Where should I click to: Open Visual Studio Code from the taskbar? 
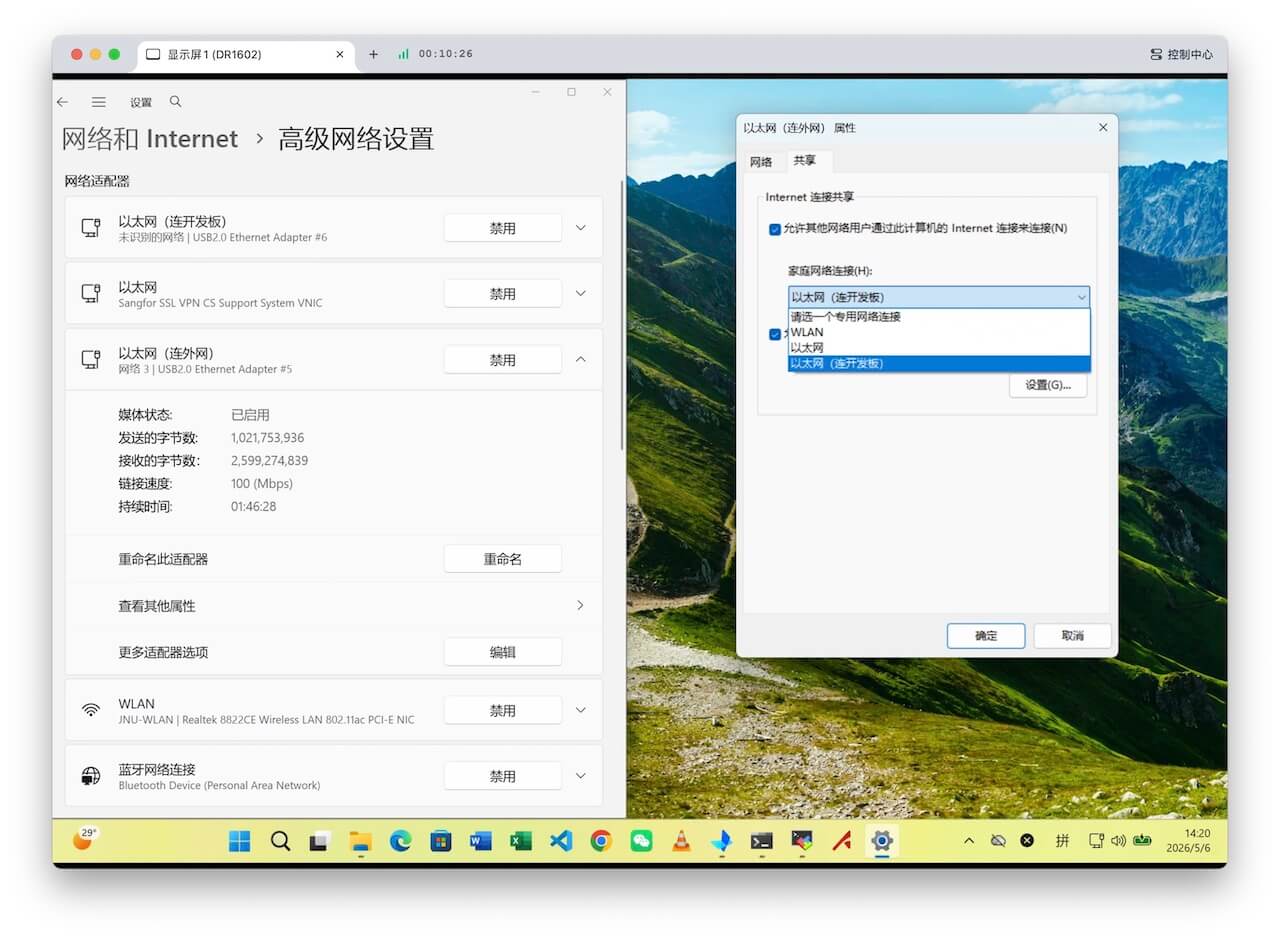coord(561,841)
